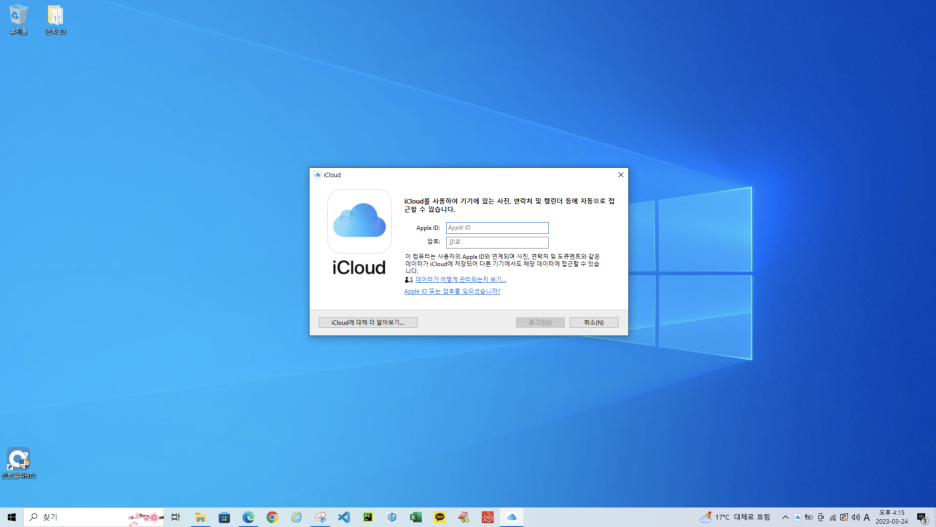Show hidden system tray icons

tap(785, 517)
